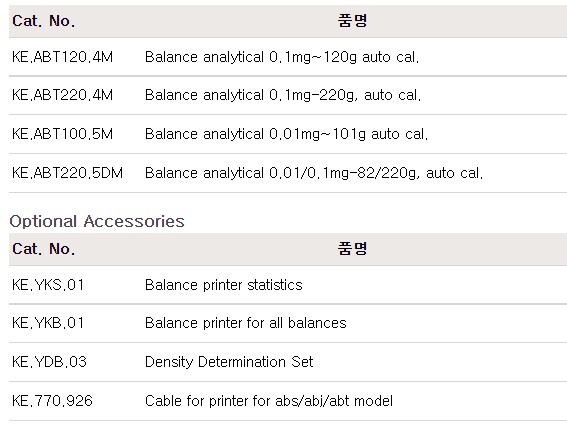Select the 0.1mg-220g balance description

tap(283, 95)
